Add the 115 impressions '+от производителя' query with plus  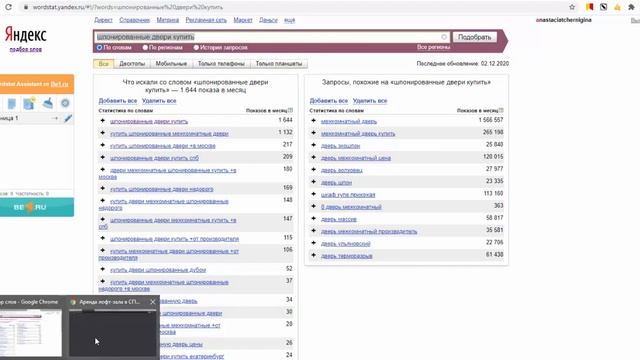pos(103,238)
